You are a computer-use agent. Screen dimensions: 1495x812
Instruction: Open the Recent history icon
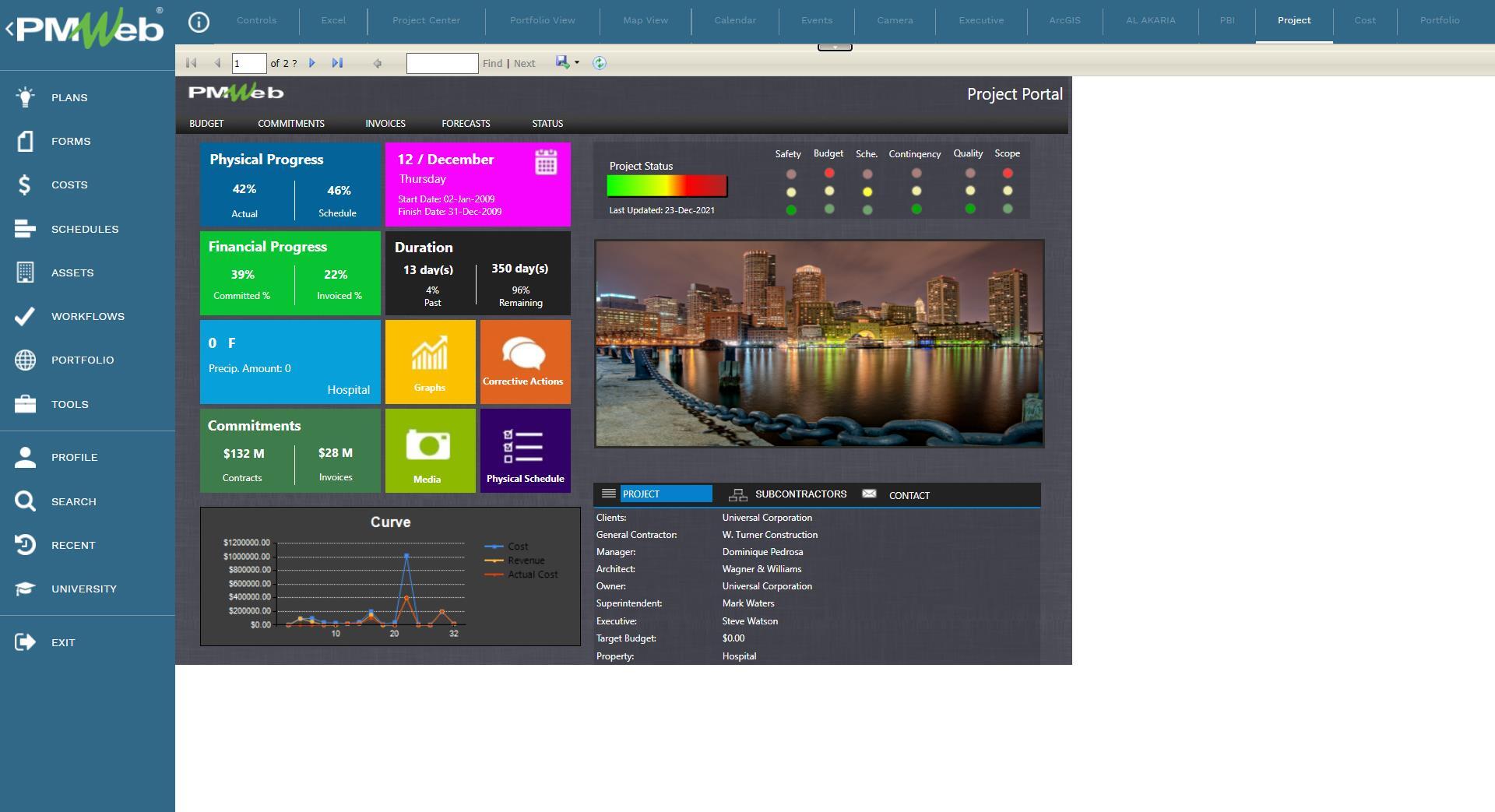(x=25, y=545)
